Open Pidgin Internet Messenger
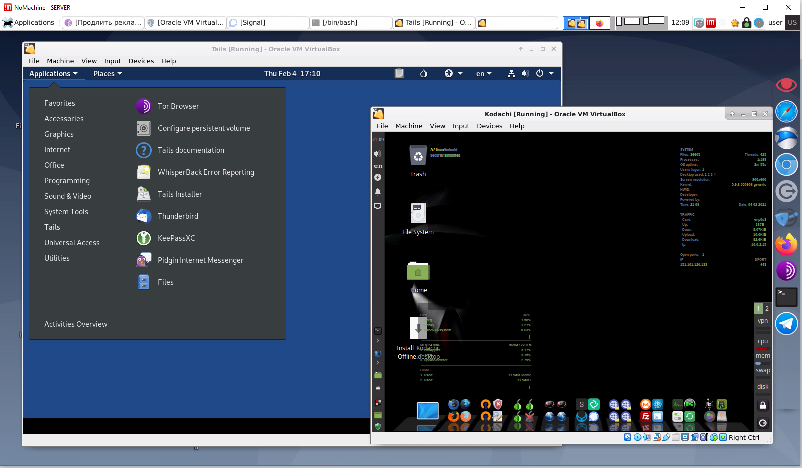The width and height of the screenshot is (802, 468). (x=190, y=260)
